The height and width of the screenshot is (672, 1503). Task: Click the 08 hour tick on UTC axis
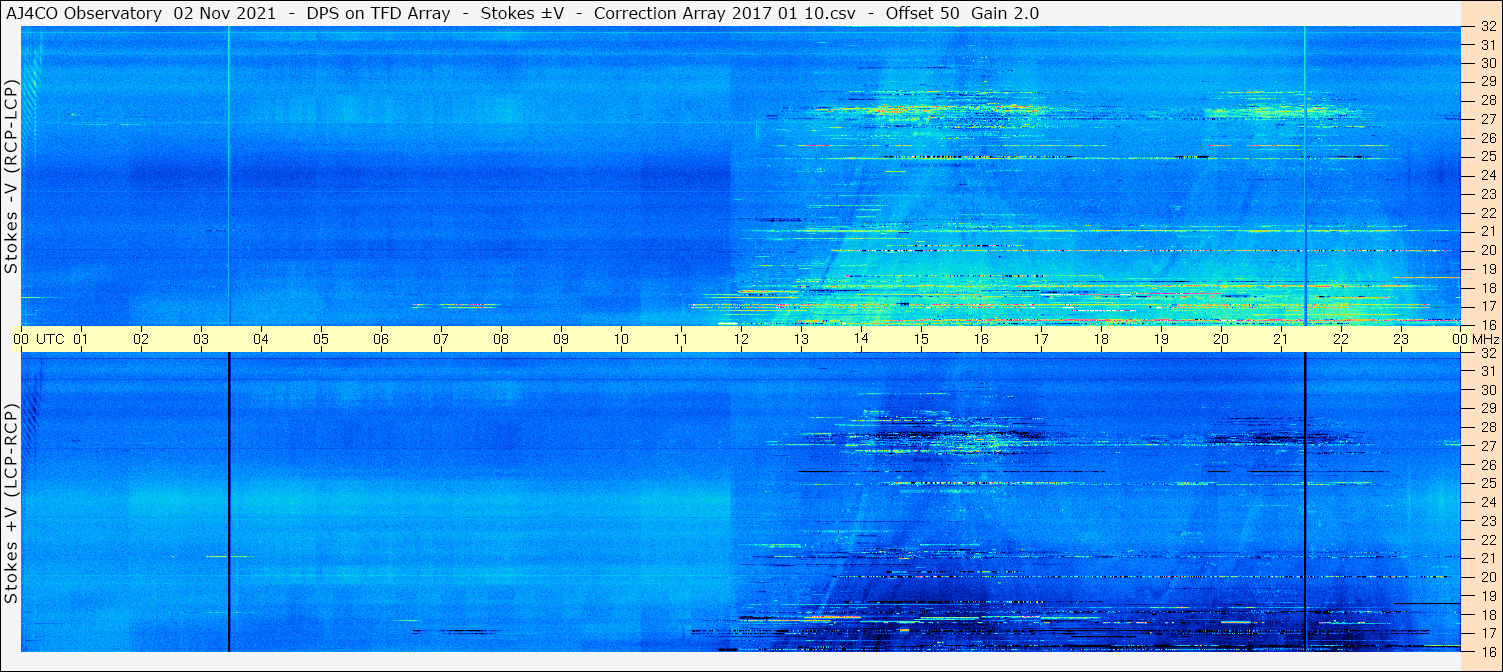(501, 339)
